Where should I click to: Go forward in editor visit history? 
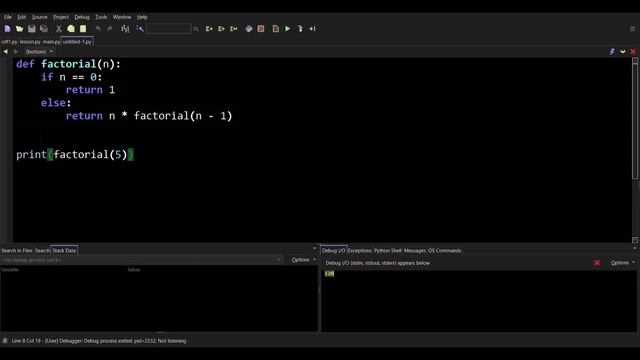tap(16, 51)
